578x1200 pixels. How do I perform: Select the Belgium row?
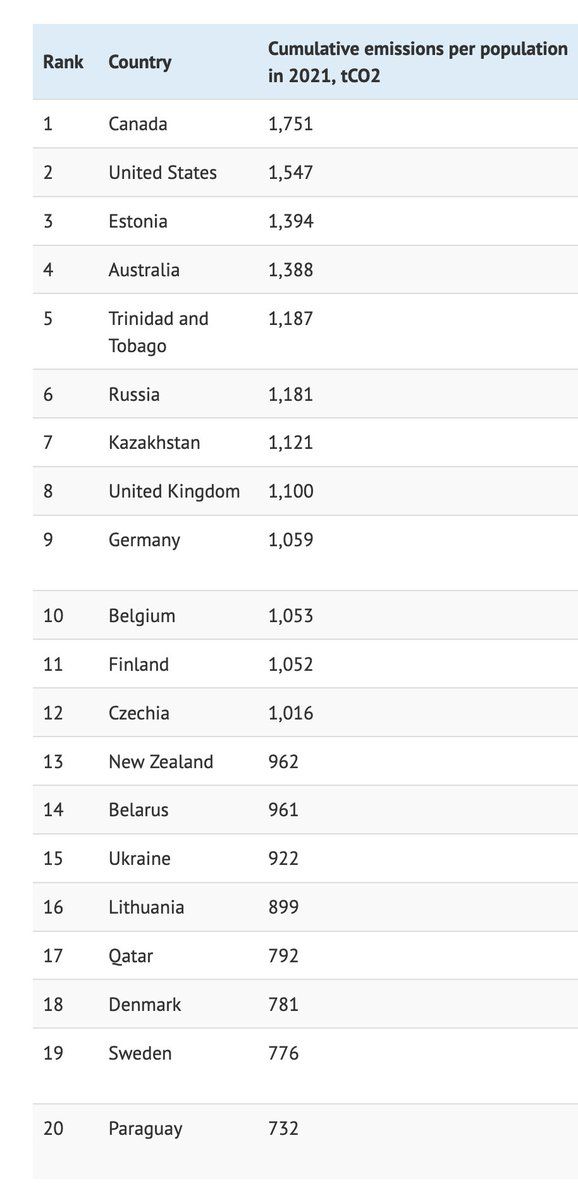click(305, 616)
